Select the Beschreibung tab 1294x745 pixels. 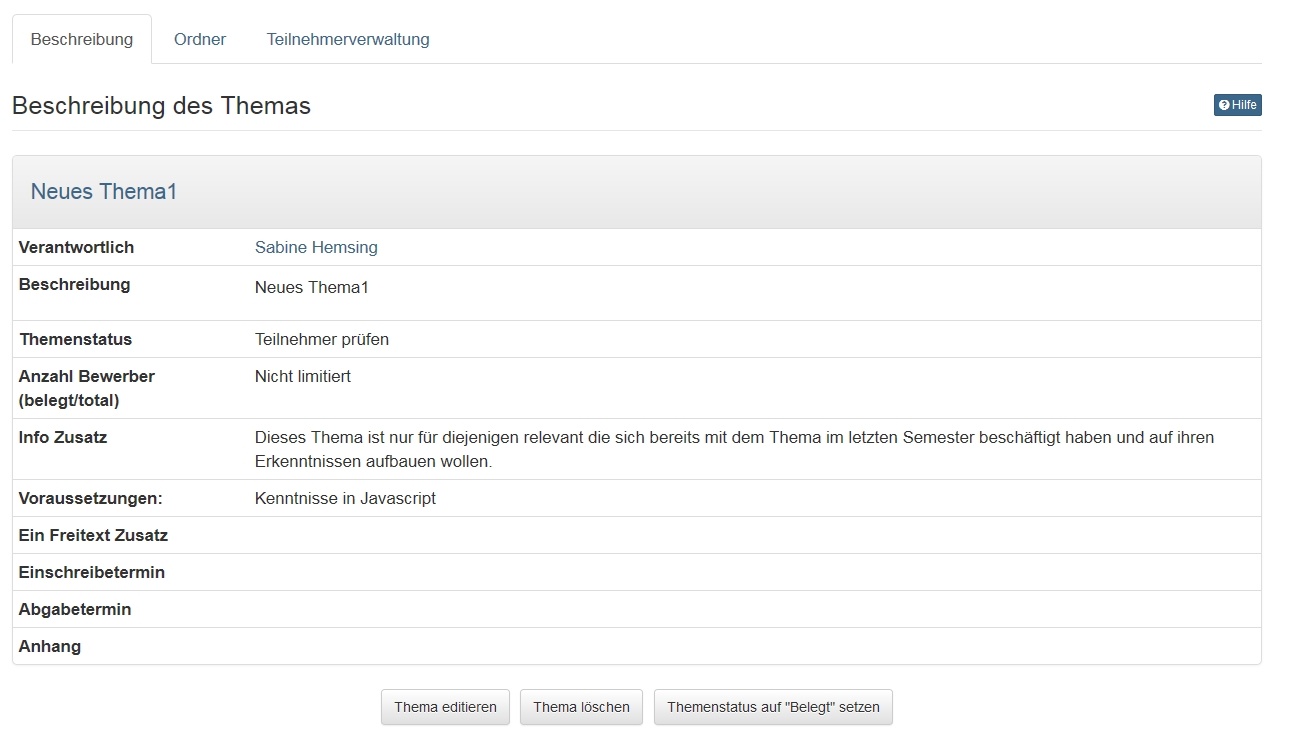tap(82, 40)
